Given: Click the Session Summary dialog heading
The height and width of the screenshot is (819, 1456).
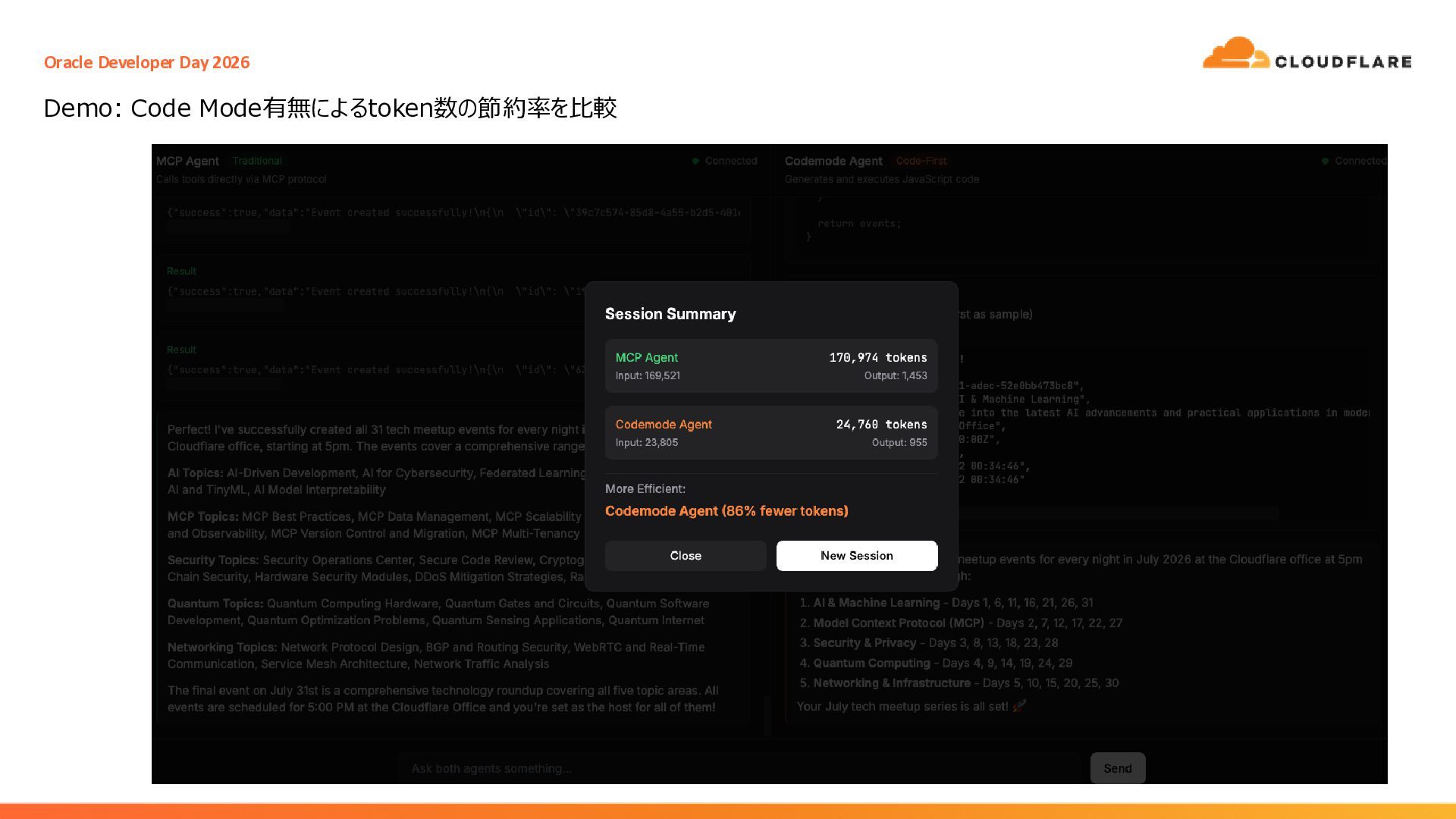Looking at the screenshot, I should [670, 314].
